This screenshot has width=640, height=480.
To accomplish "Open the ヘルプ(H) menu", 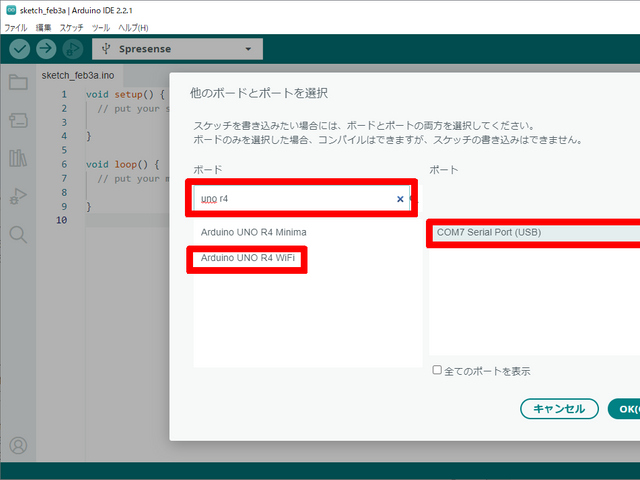I will coord(133,28).
